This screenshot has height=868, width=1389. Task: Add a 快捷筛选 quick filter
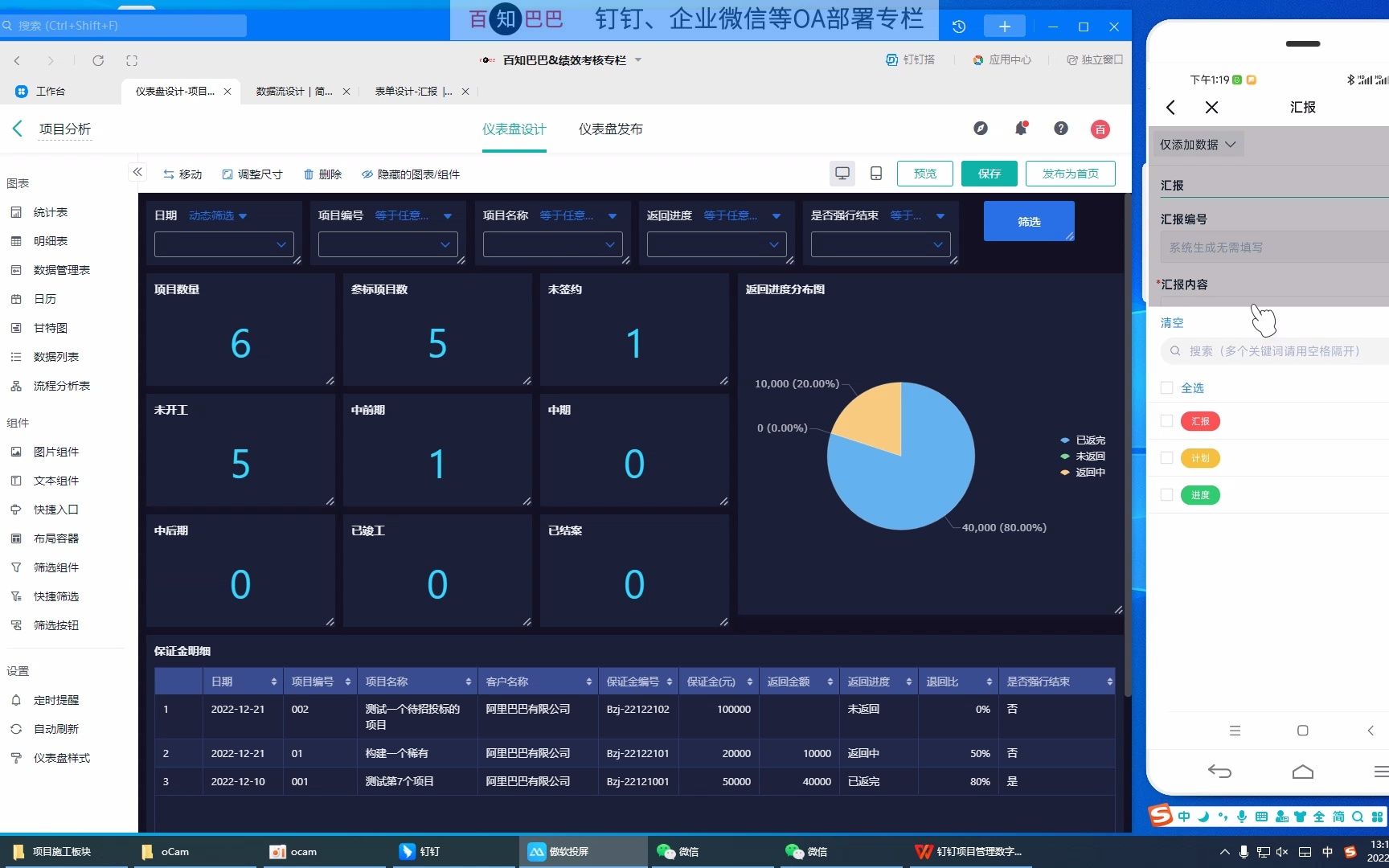(x=56, y=596)
